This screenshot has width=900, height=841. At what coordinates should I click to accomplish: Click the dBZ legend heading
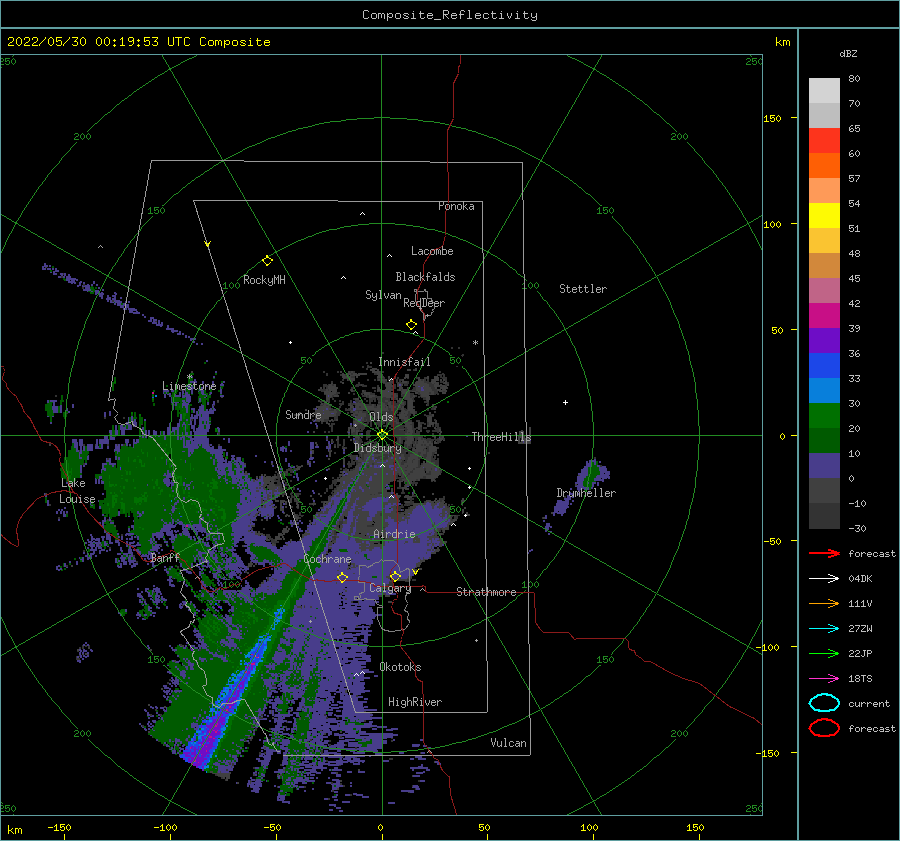(x=848, y=53)
